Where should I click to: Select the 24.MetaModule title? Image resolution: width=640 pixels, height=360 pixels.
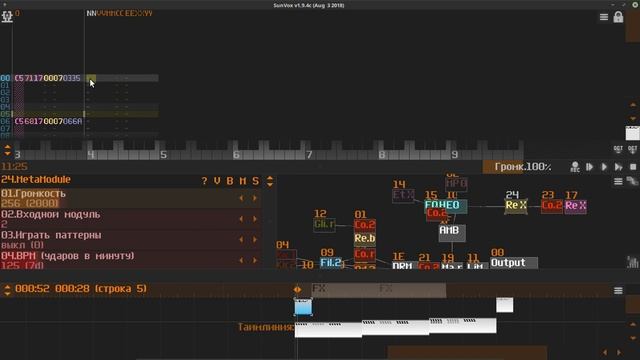pyautogui.click(x=36, y=180)
